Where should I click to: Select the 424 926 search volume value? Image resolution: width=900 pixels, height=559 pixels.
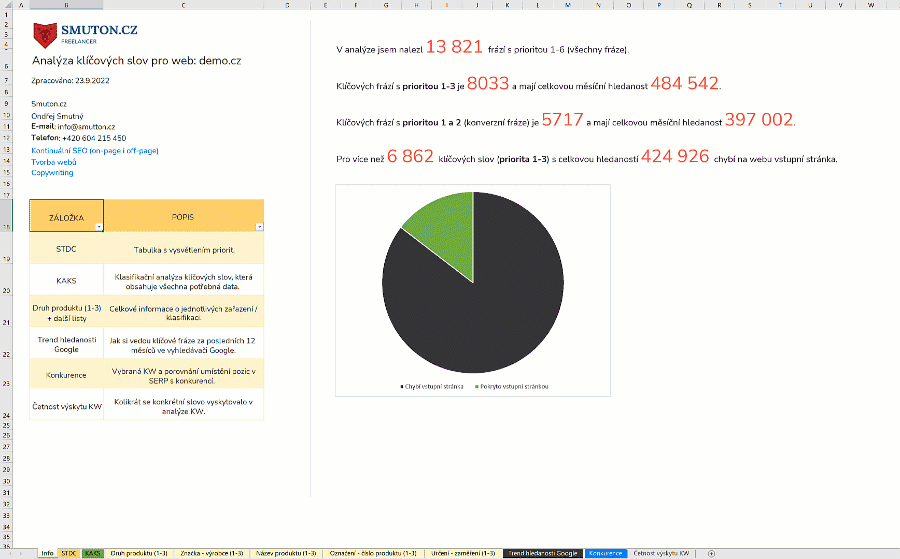click(x=675, y=156)
